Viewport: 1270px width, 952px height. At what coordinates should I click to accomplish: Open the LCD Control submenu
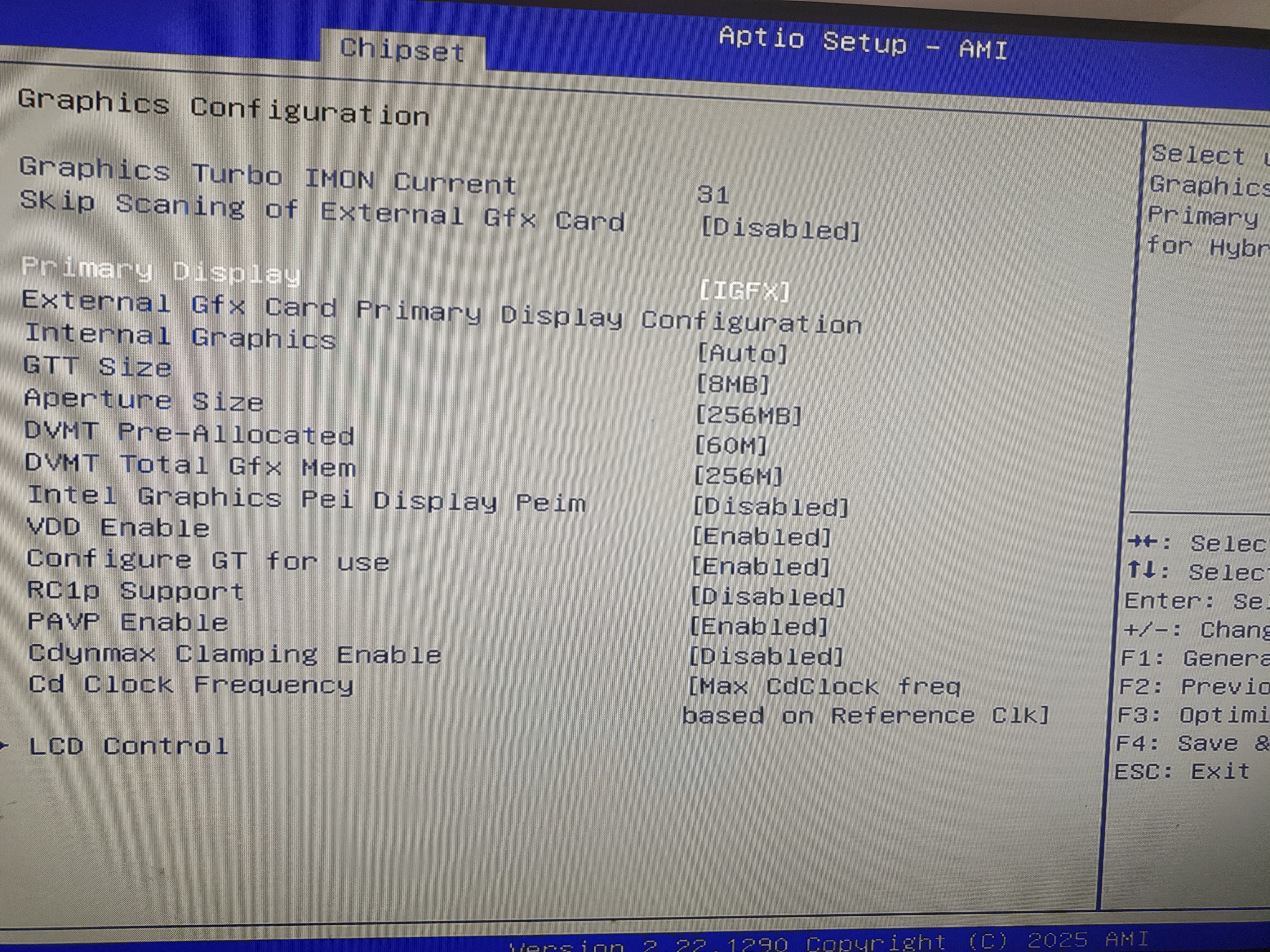point(129,746)
